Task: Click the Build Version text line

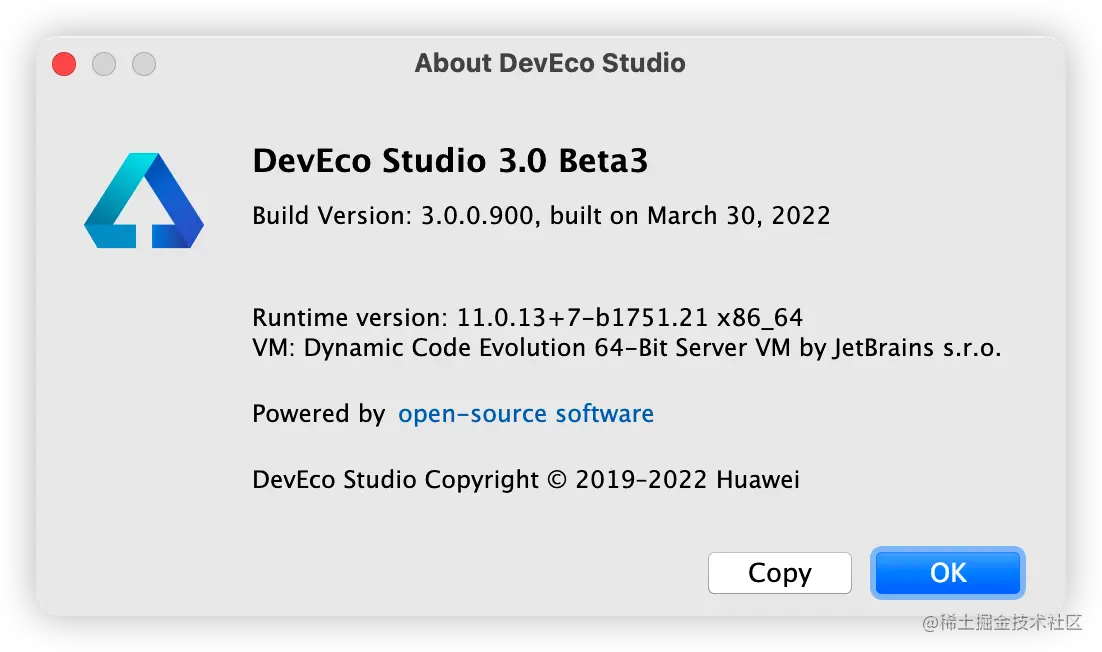Action: coord(540,215)
